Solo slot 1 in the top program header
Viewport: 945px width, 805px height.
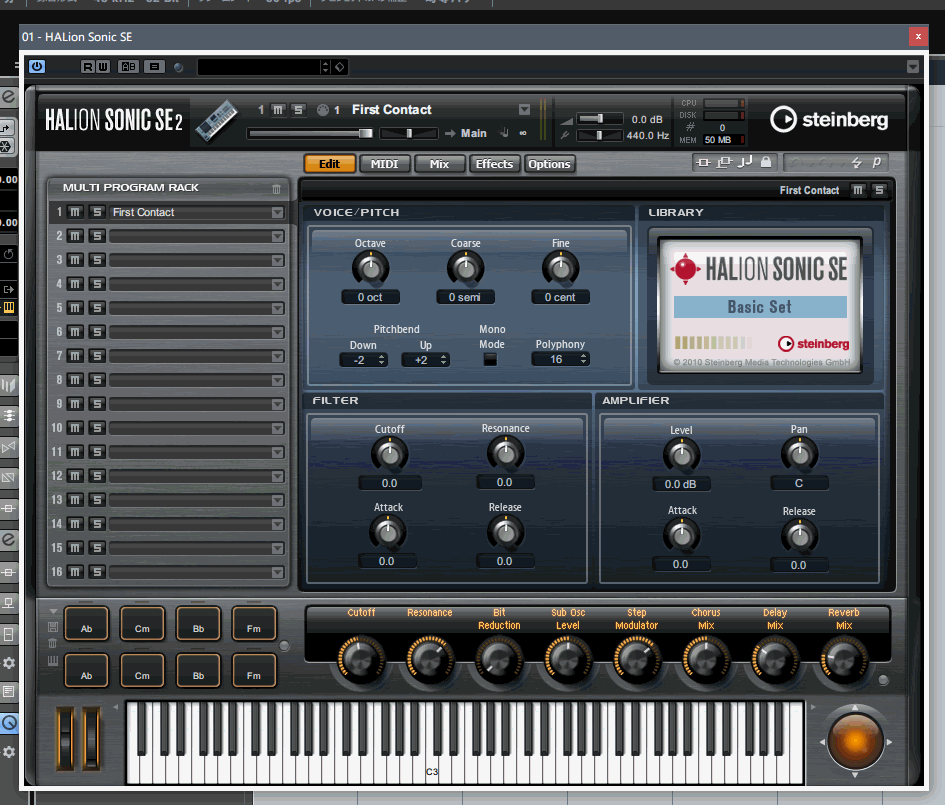[x=298, y=110]
